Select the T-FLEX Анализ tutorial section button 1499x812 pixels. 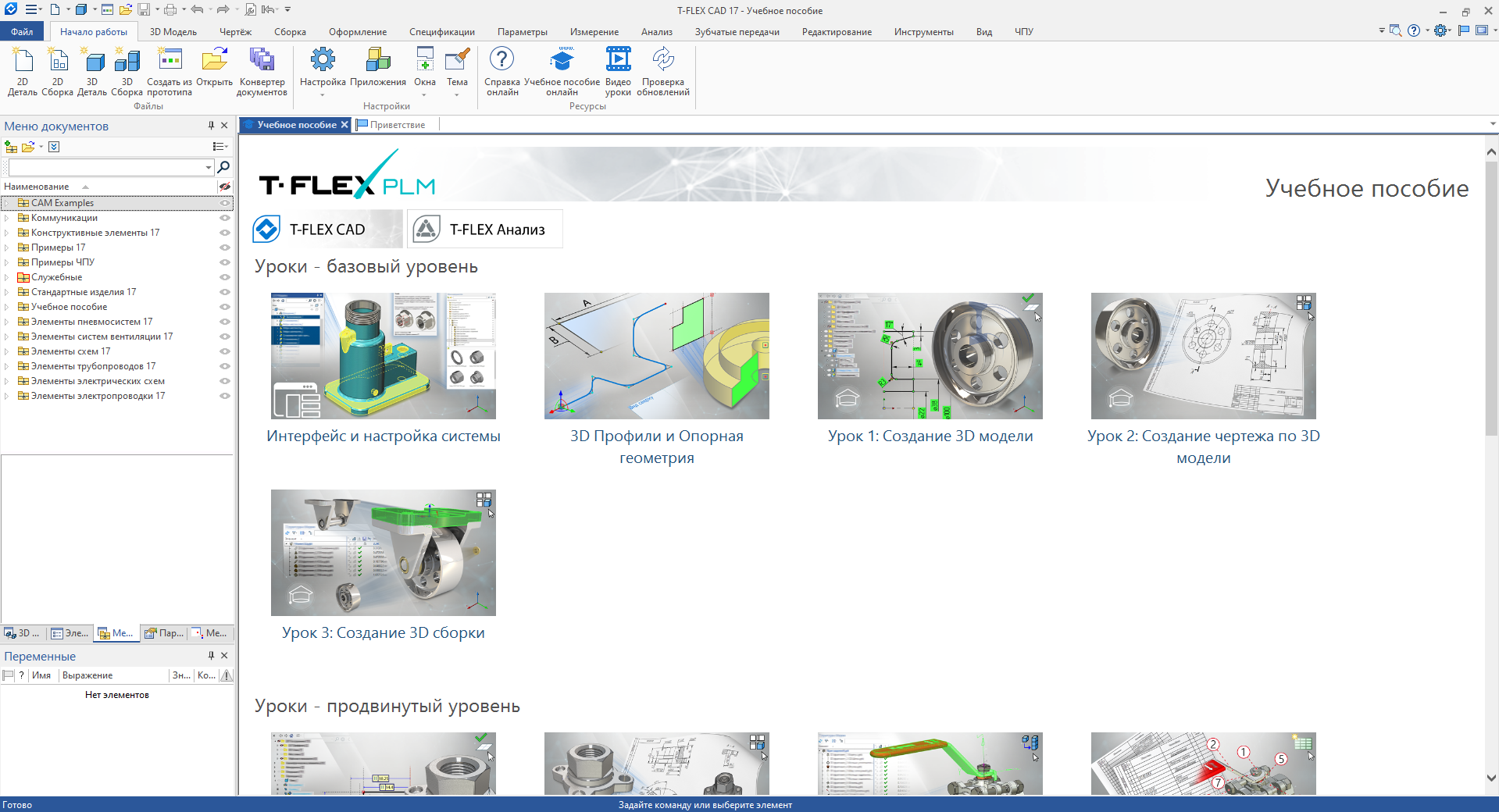485,230
